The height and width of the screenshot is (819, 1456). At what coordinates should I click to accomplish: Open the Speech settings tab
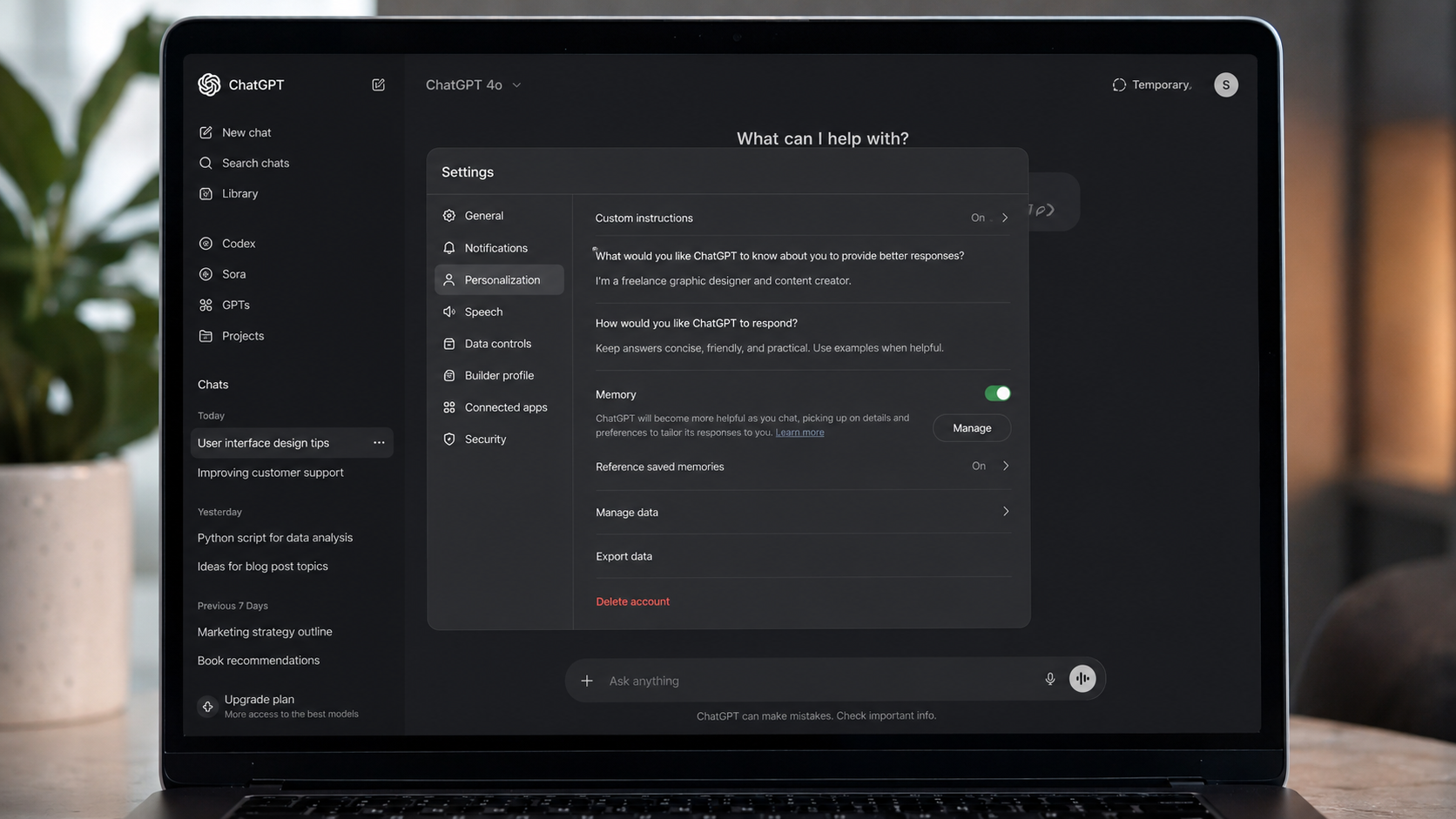(499, 312)
